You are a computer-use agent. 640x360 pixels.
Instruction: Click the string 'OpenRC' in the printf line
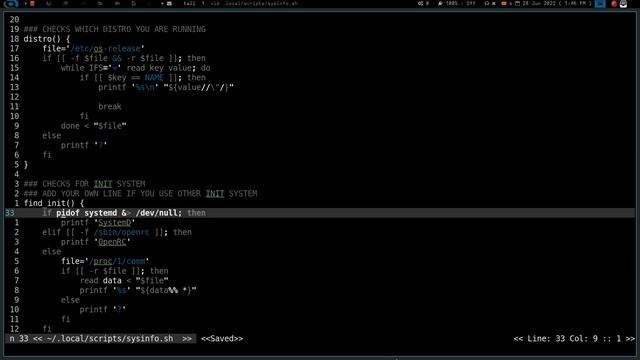[x=112, y=242]
